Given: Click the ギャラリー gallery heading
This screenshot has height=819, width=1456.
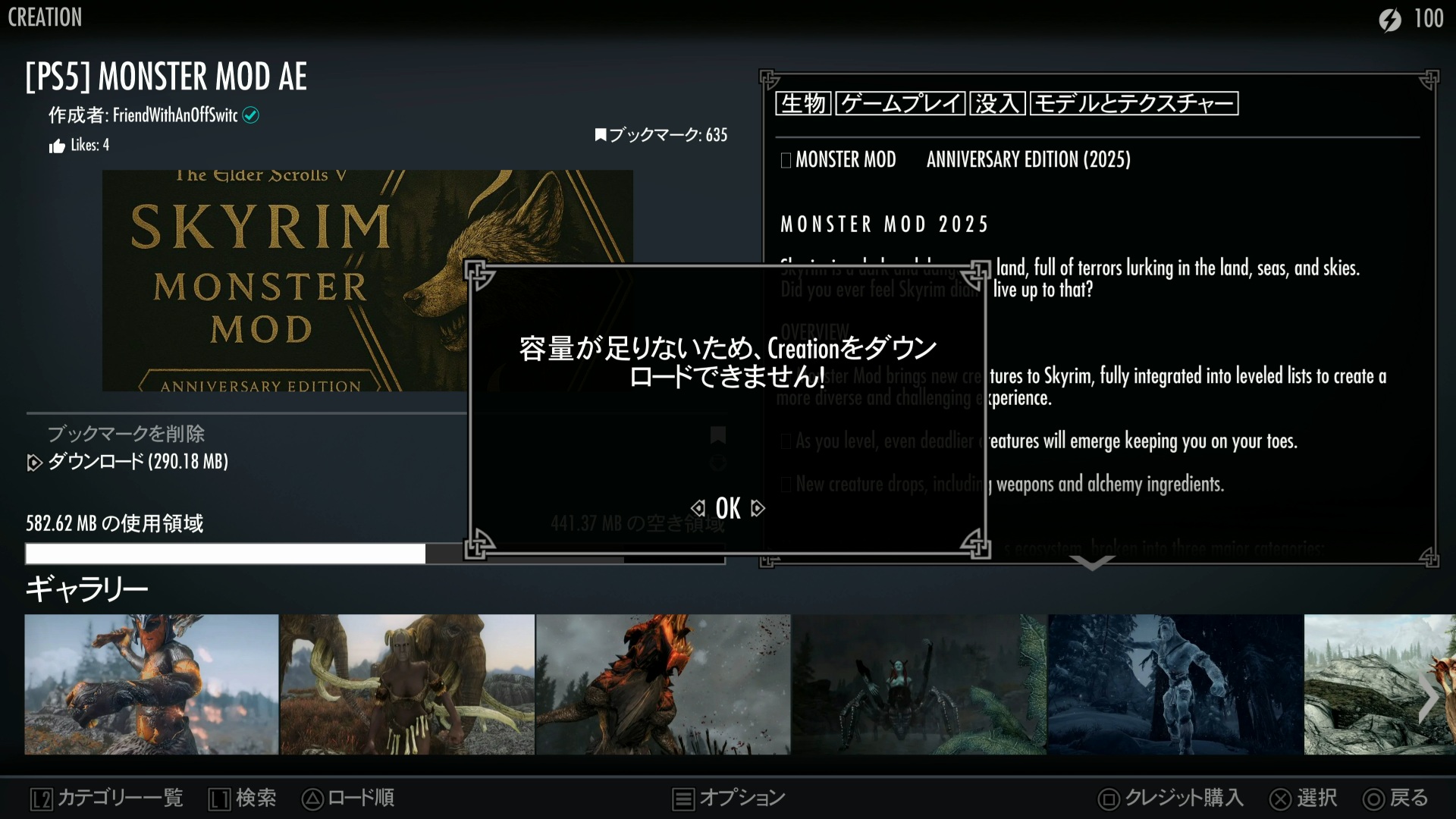Looking at the screenshot, I should [x=86, y=588].
